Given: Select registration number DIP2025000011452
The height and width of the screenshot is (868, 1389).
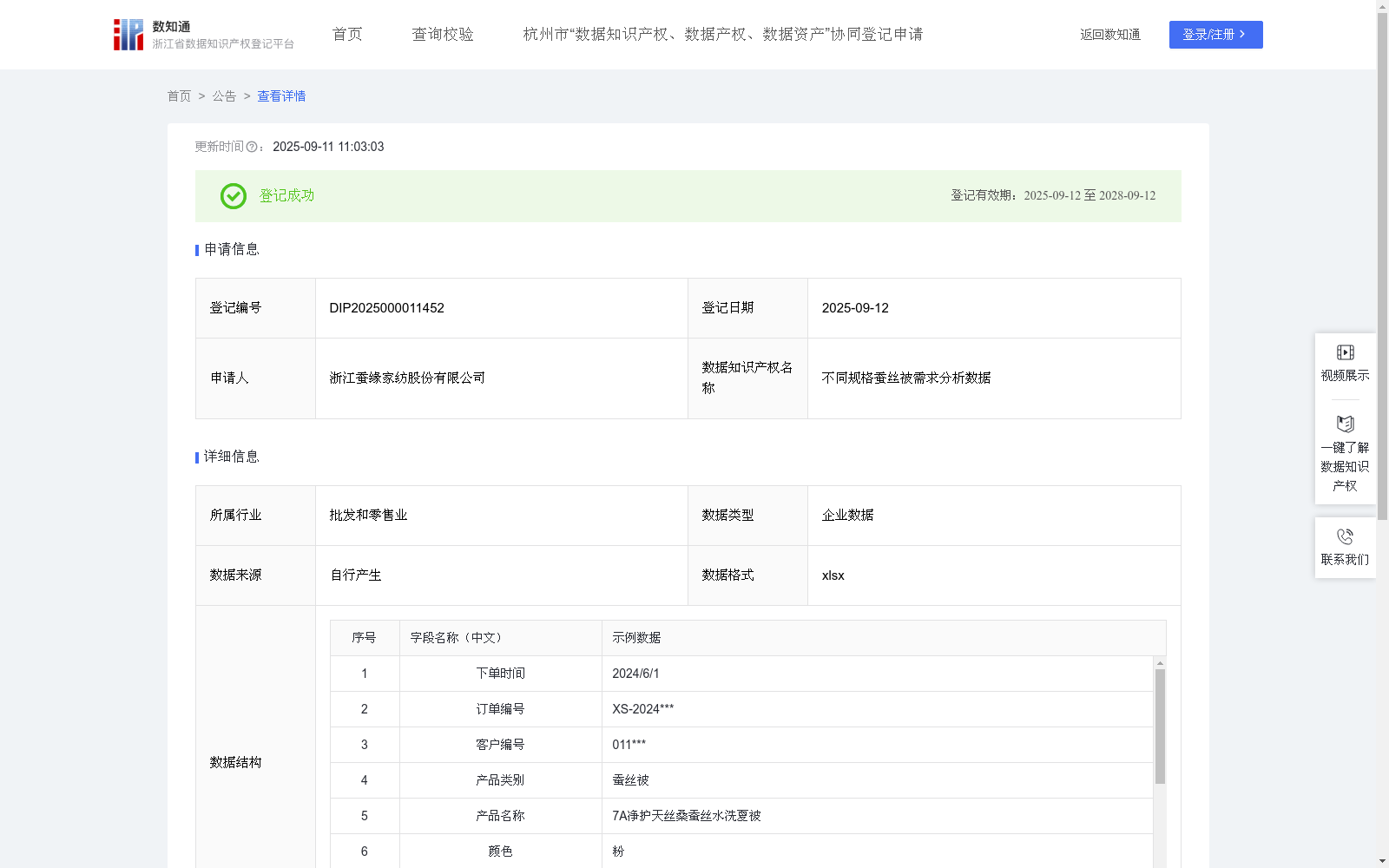Looking at the screenshot, I should pos(386,308).
